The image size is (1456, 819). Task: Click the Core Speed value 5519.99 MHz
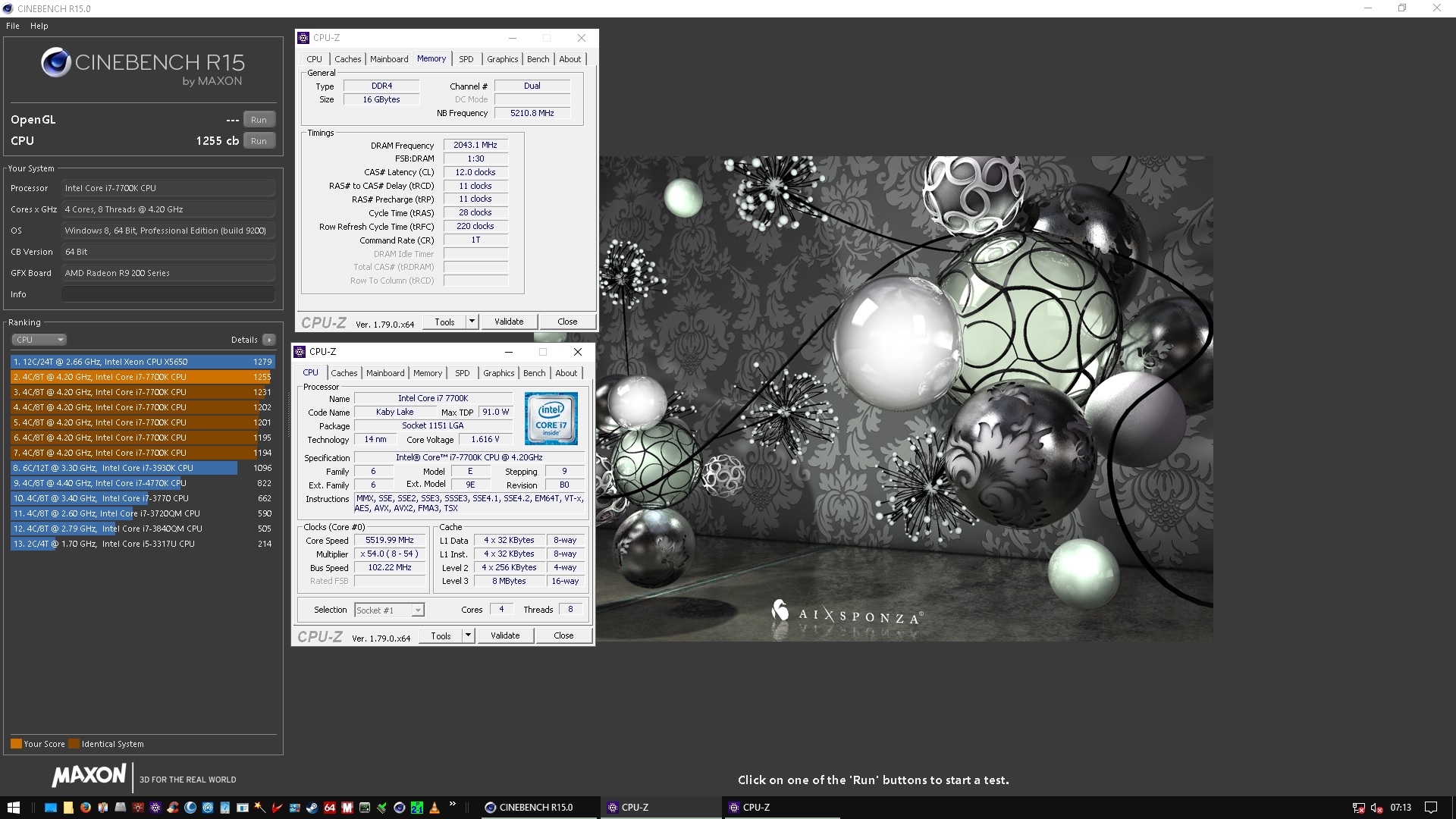pyautogui.click(x=390, y=541)
